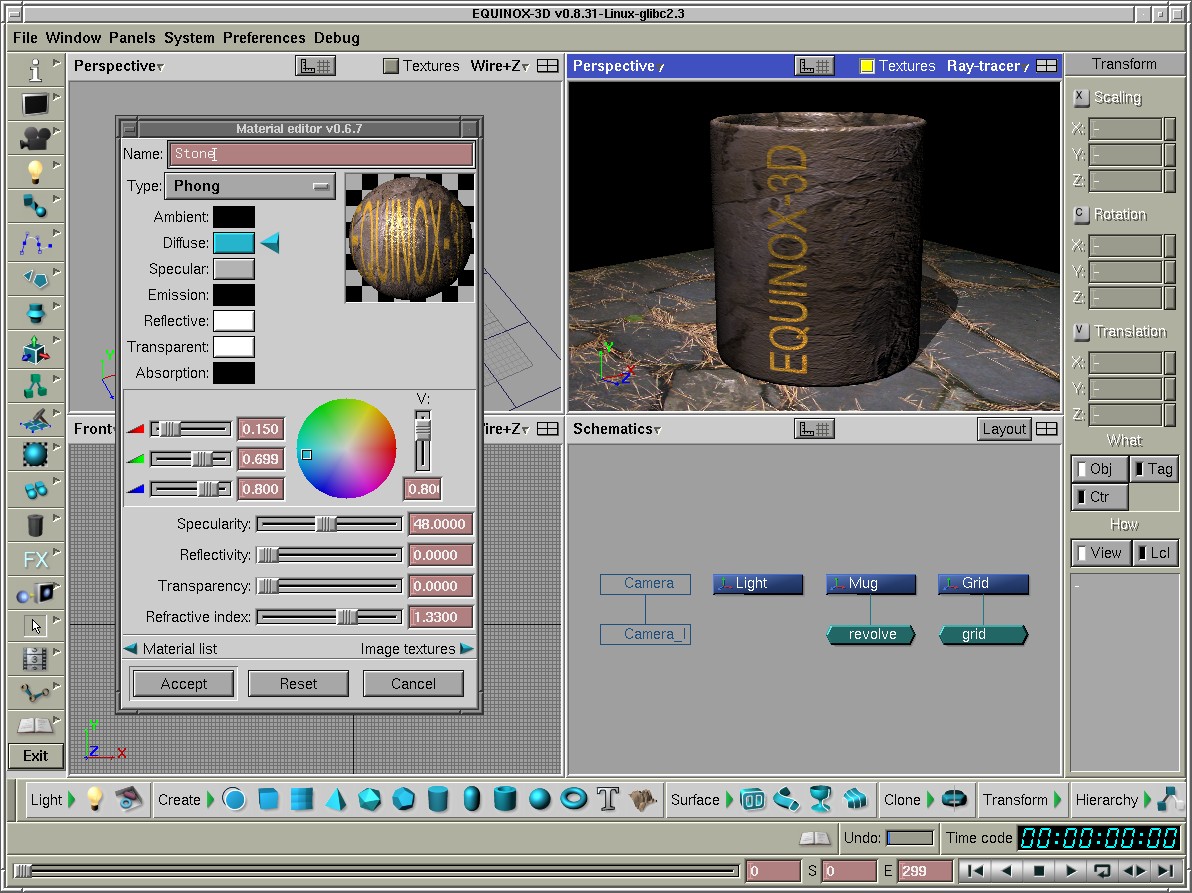The height and width of the screenshot is (893, 1192).
Task: Accept the material editor changes
Action: pos(183,683)
